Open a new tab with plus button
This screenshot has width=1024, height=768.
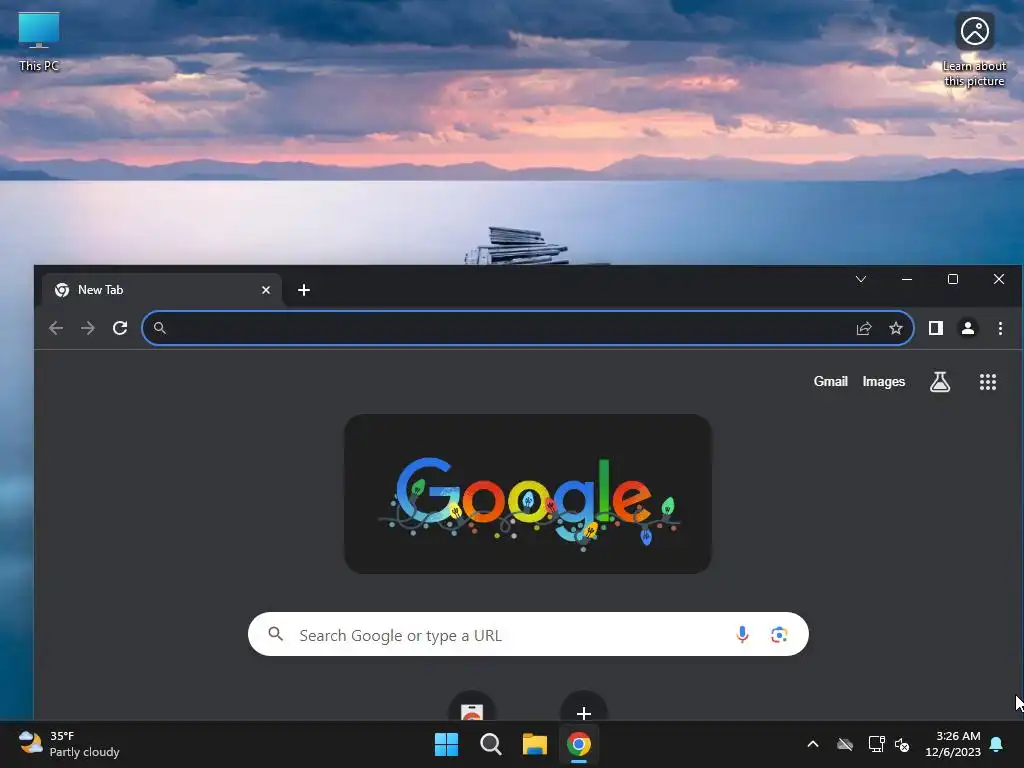tap(304, 290)
